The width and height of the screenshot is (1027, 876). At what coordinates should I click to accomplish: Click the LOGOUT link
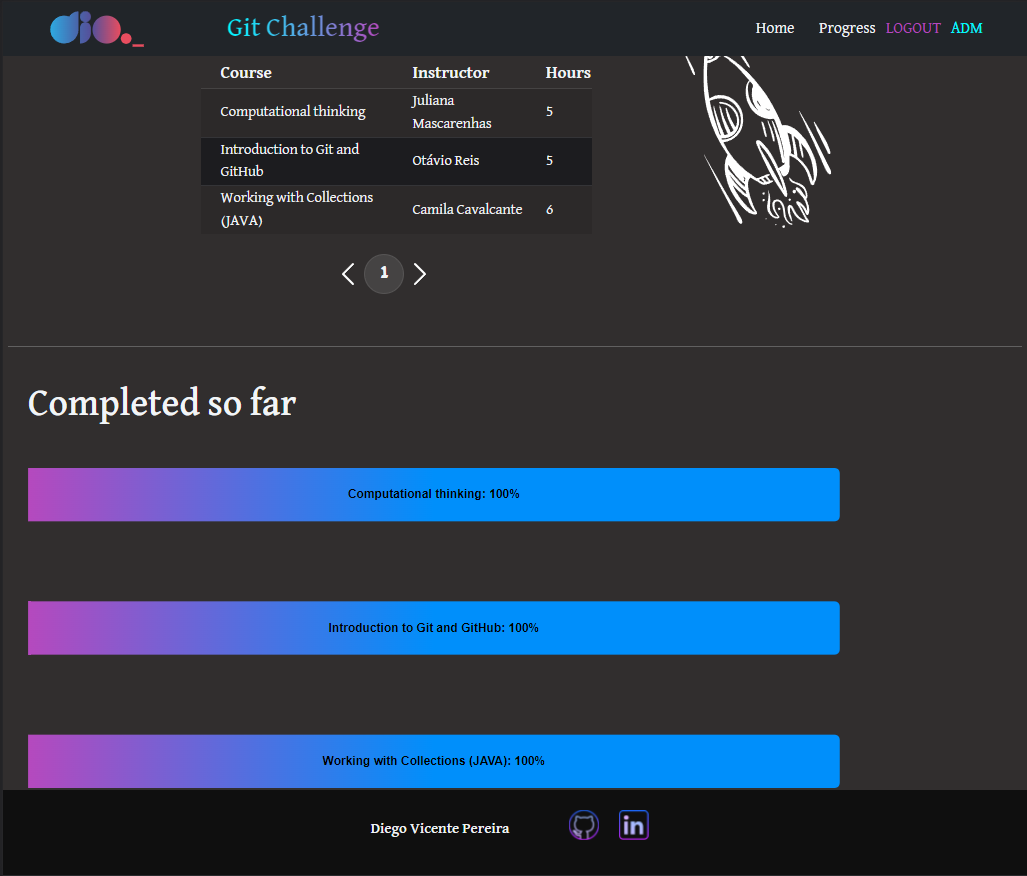pyautogui.click(x=913, y=28)
